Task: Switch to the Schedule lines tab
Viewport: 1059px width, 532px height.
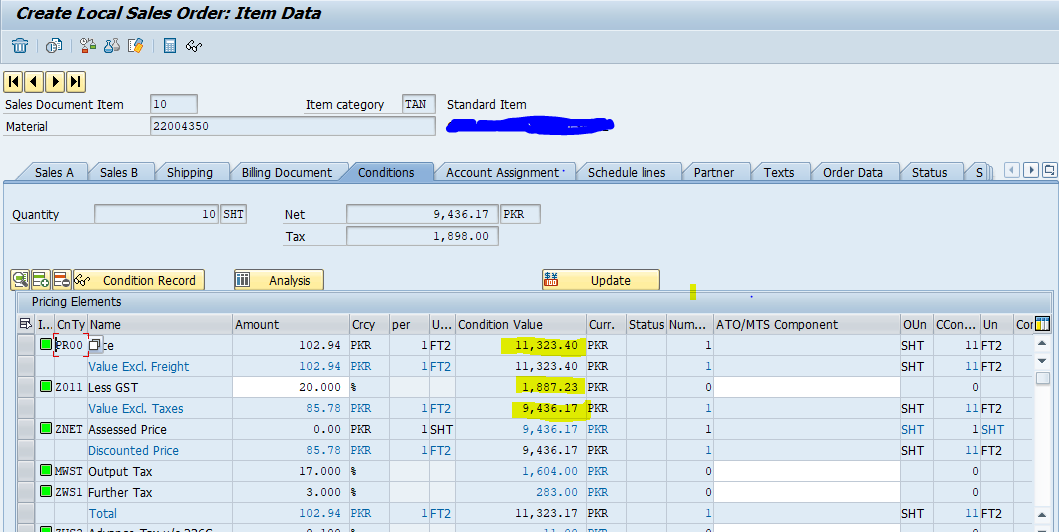Action: pos(626,172)
